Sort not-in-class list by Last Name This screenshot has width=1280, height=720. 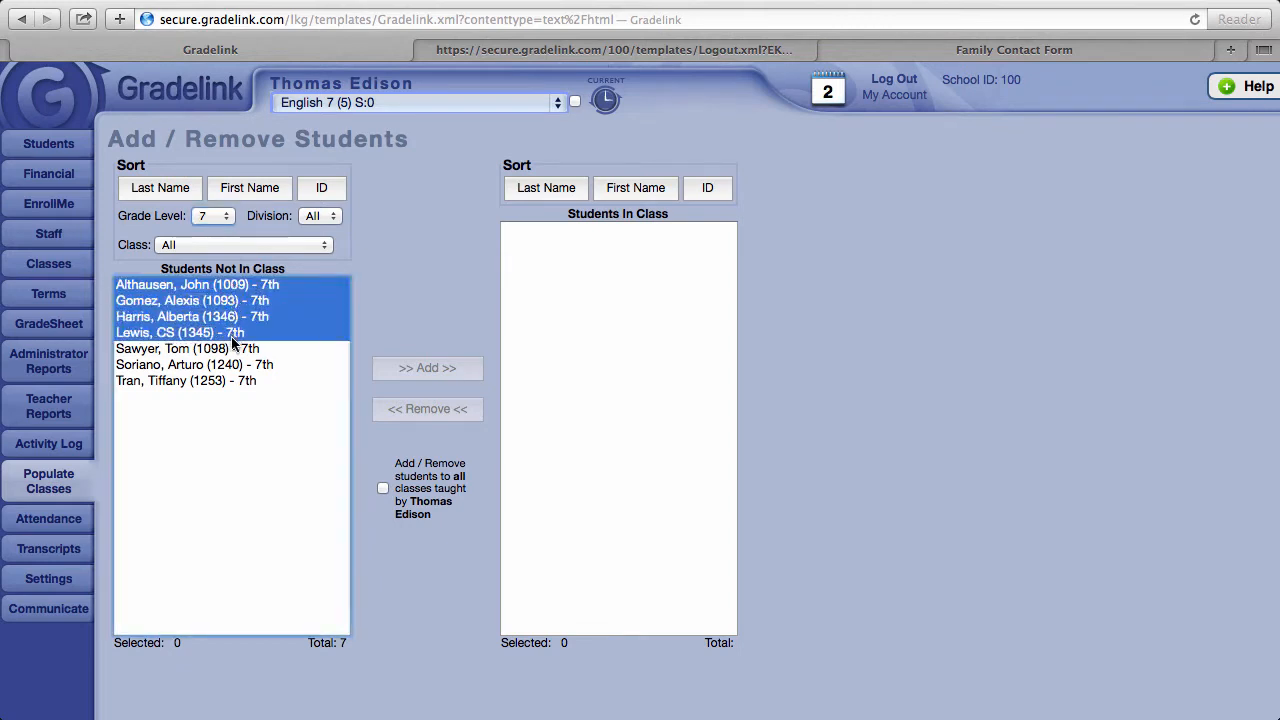click(160, 188)
